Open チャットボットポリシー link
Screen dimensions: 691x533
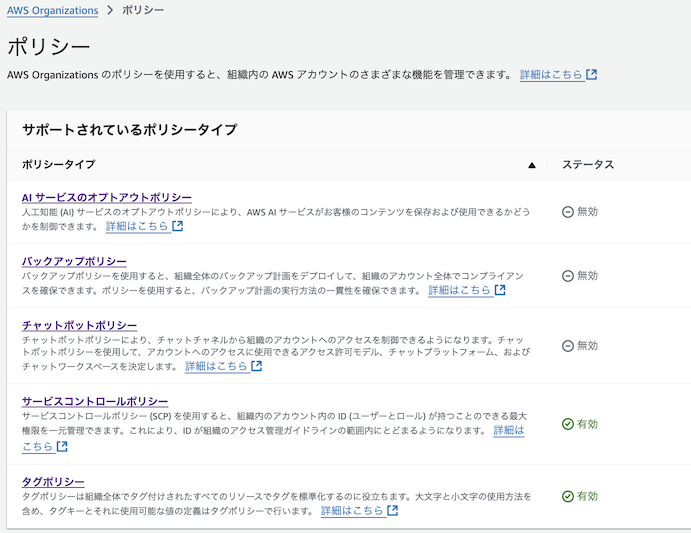tap(79, 325)
